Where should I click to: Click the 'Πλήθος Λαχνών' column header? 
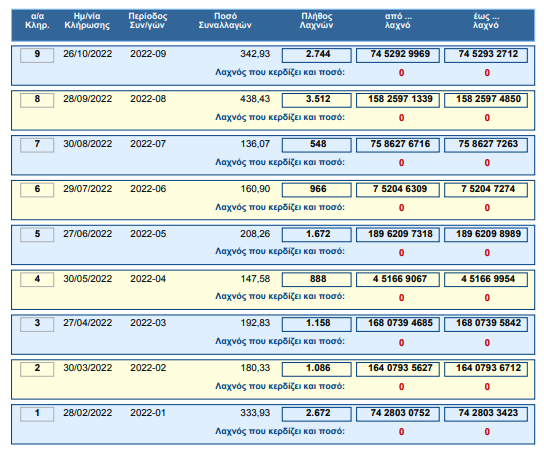pyautogui.click(x=316, y=21)
